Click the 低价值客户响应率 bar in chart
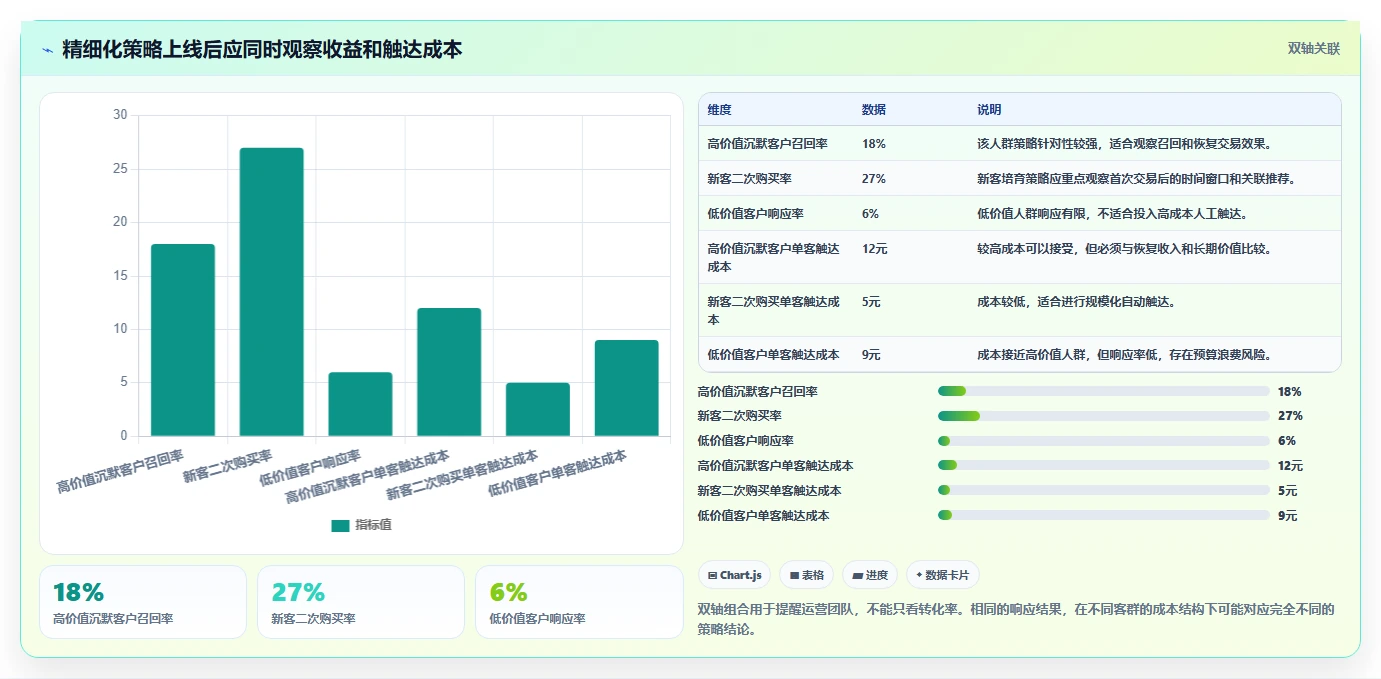 click(360, 404)
